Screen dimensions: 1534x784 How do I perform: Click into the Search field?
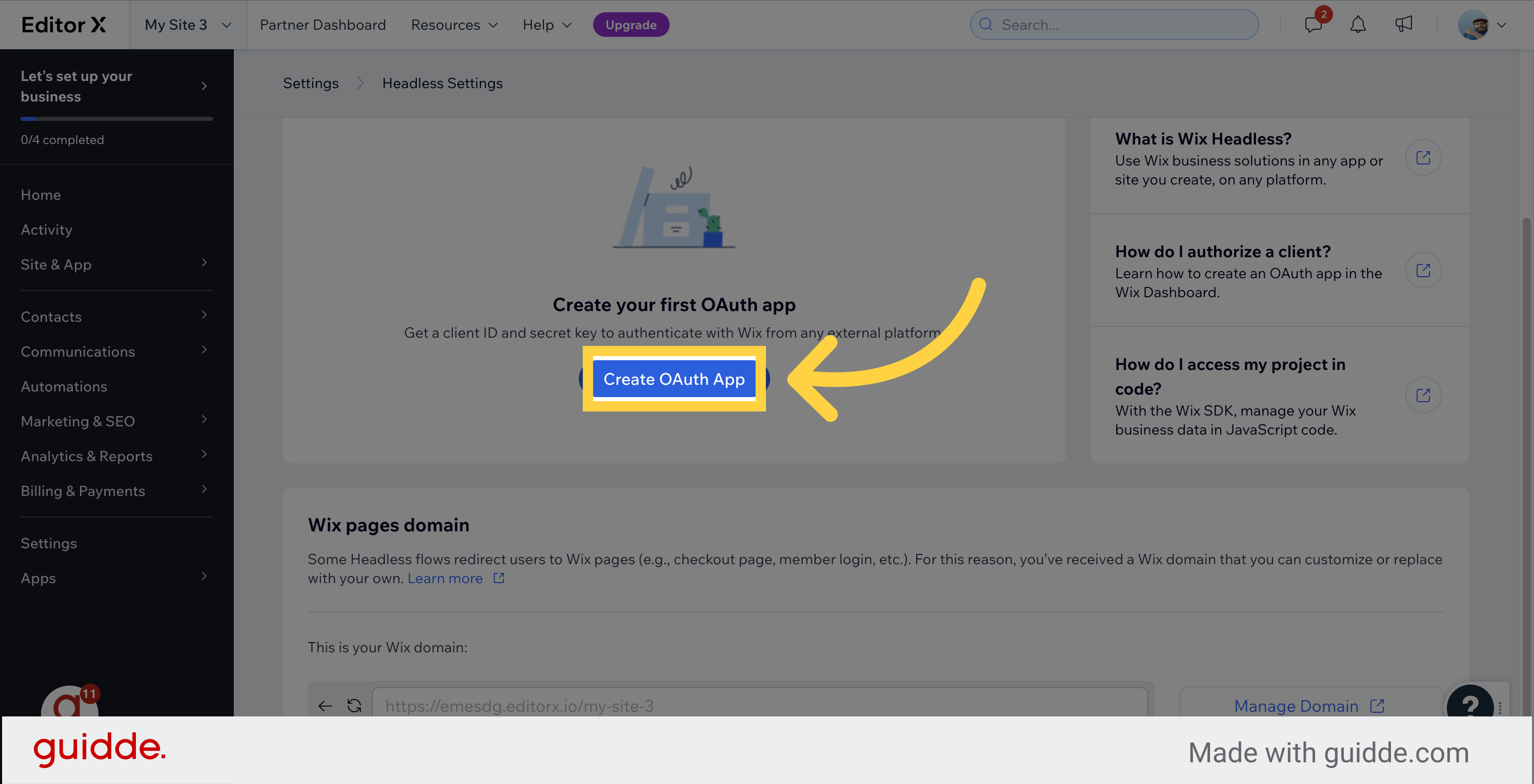click(1120, 25)
